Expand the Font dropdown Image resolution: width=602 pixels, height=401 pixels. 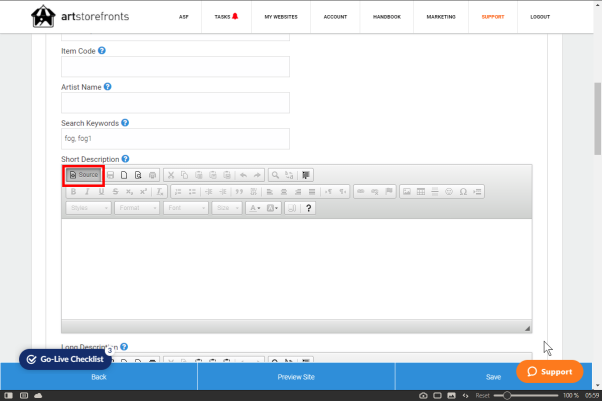coord(186,208)
